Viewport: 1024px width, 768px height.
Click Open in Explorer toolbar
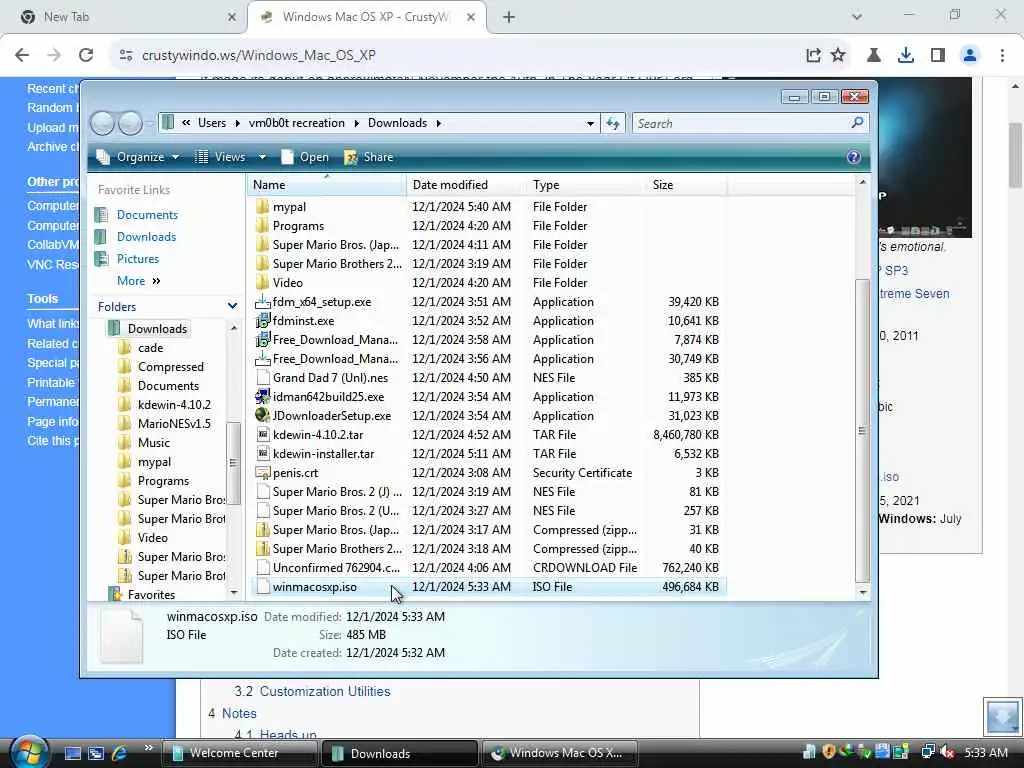pyautogui.click(x=305, y=157)
